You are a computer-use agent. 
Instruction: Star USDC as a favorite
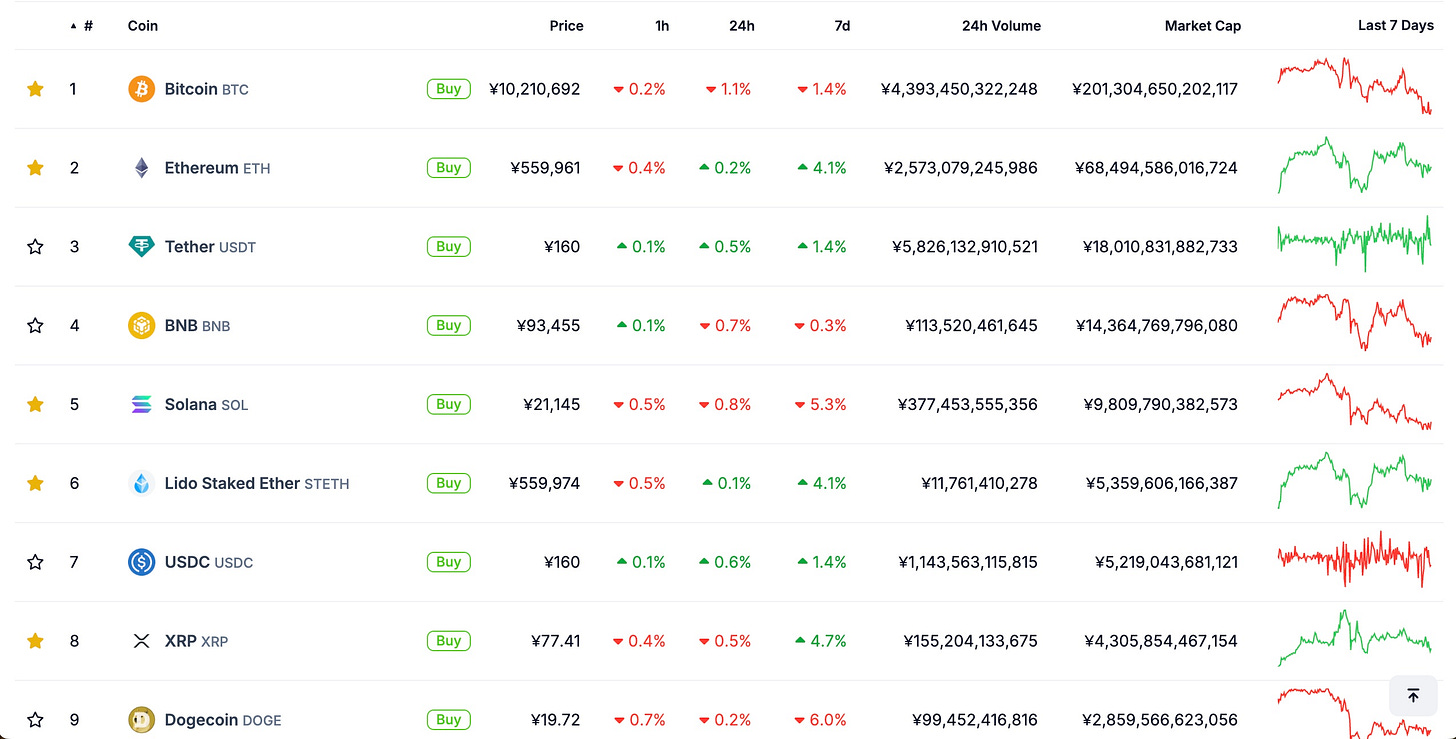point(35,562)
